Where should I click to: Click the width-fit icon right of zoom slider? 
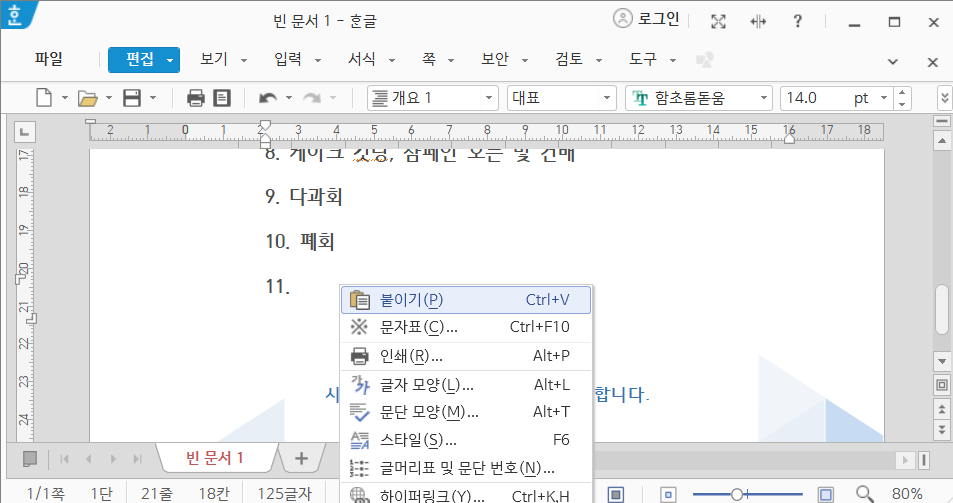point(825,494)
